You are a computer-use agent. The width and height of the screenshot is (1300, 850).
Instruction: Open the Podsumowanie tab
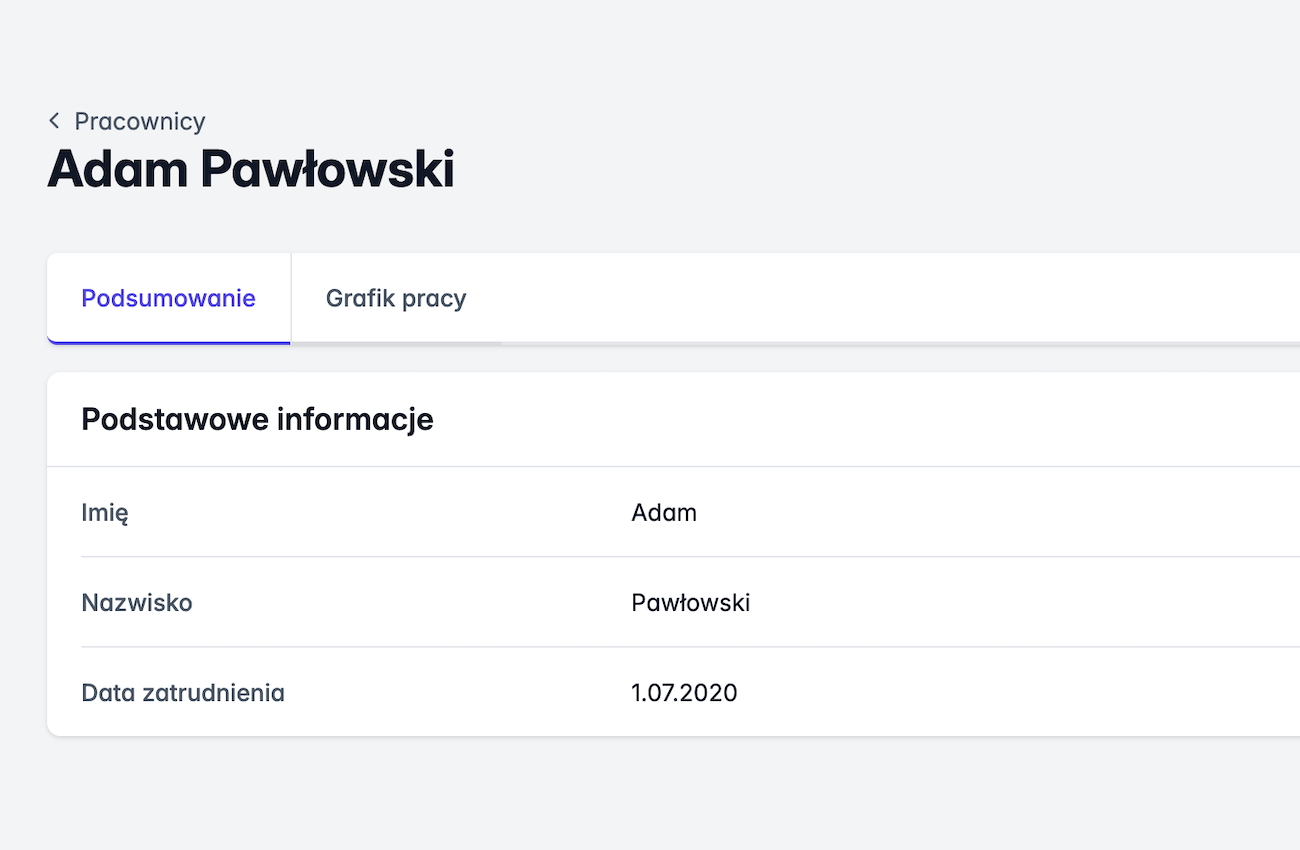(168, 298)
